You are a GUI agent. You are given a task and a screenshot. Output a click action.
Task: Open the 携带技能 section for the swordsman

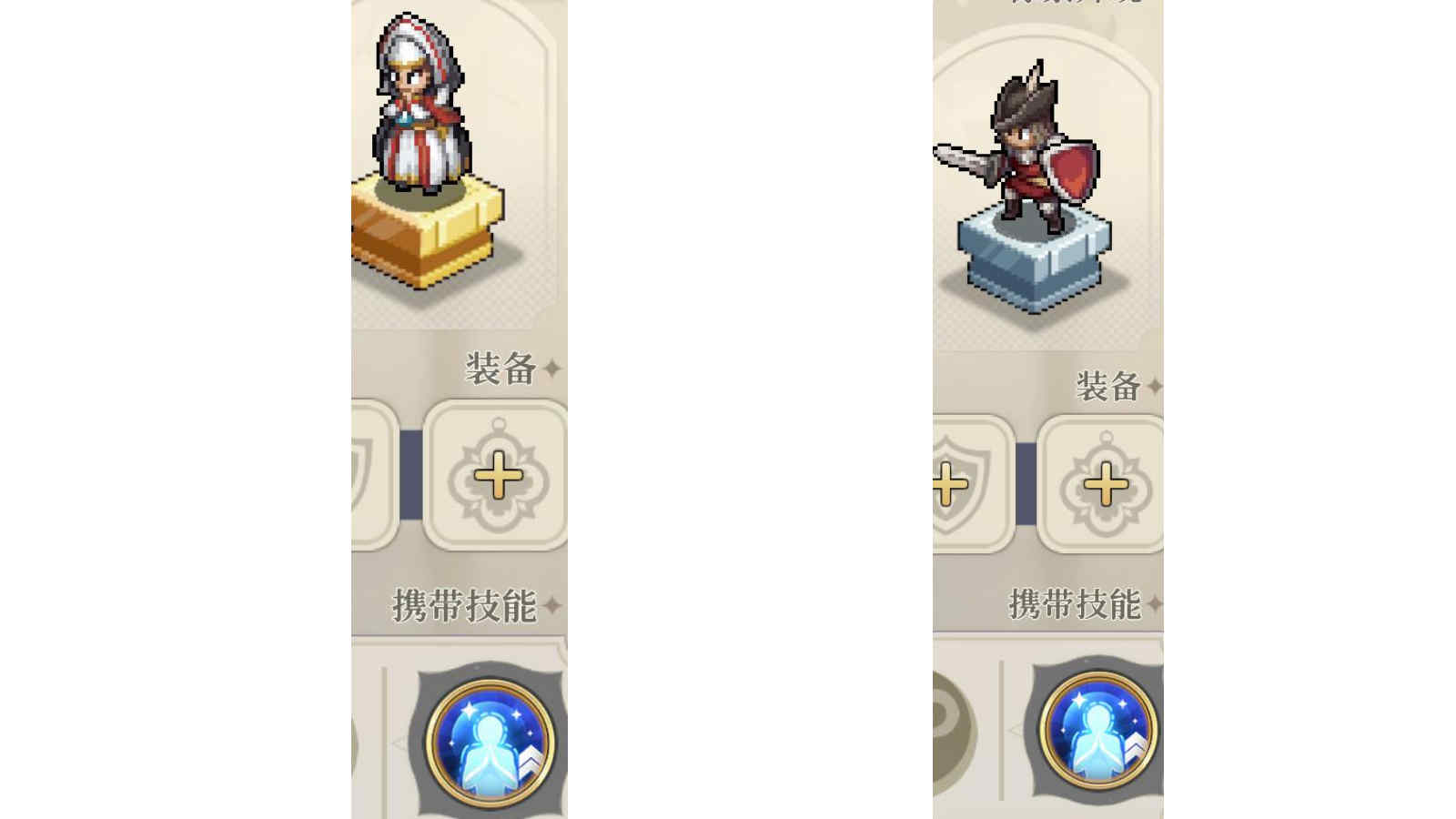click(x=1075, y=603)
